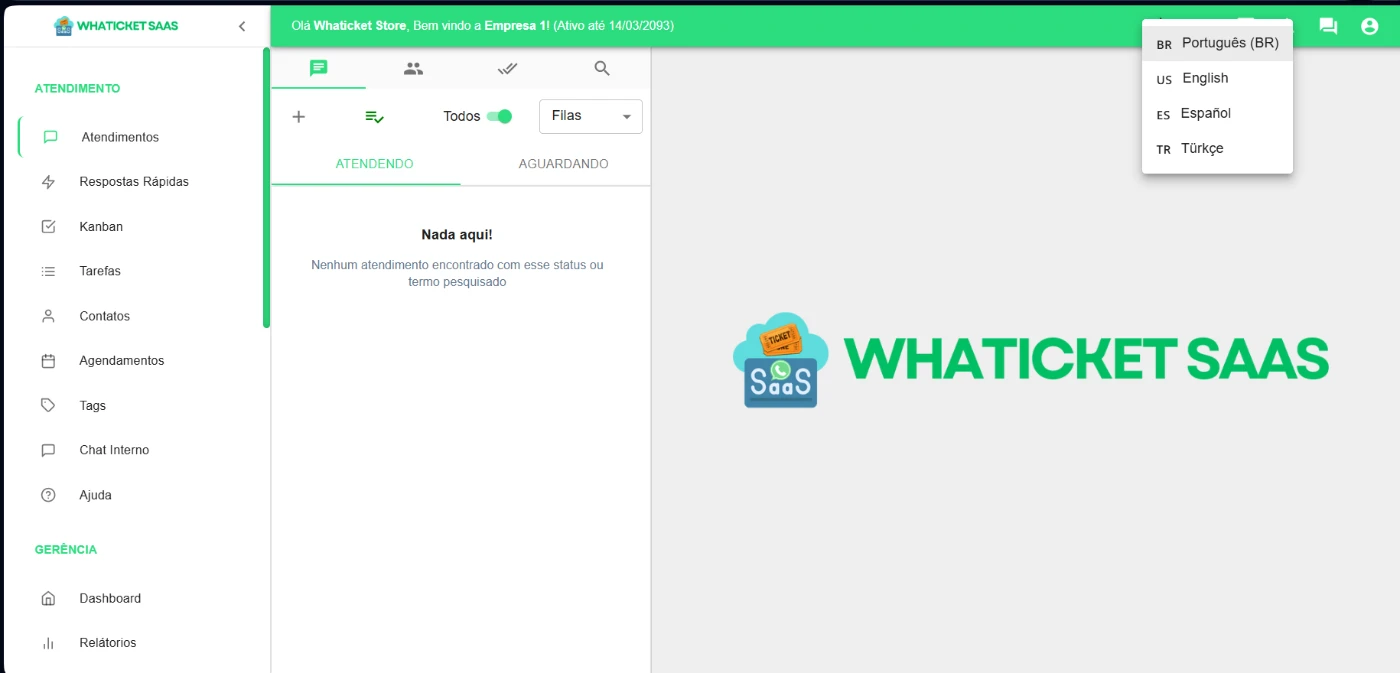Click the green checklist resolve-all icon
The image size is (1400, 673).
(375, 117)
